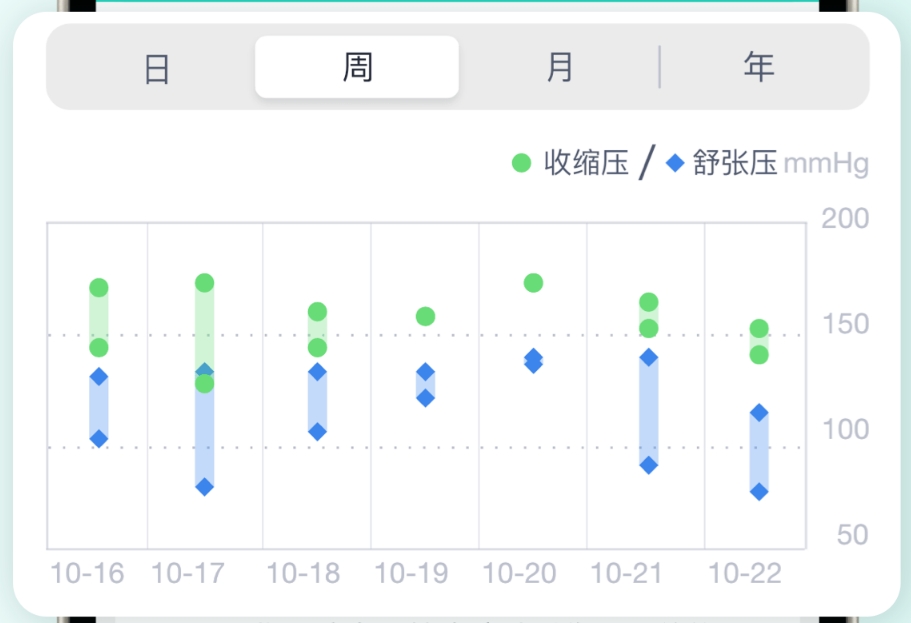Tap the green systolic range bar on 10-16

(x=99, y=318)
